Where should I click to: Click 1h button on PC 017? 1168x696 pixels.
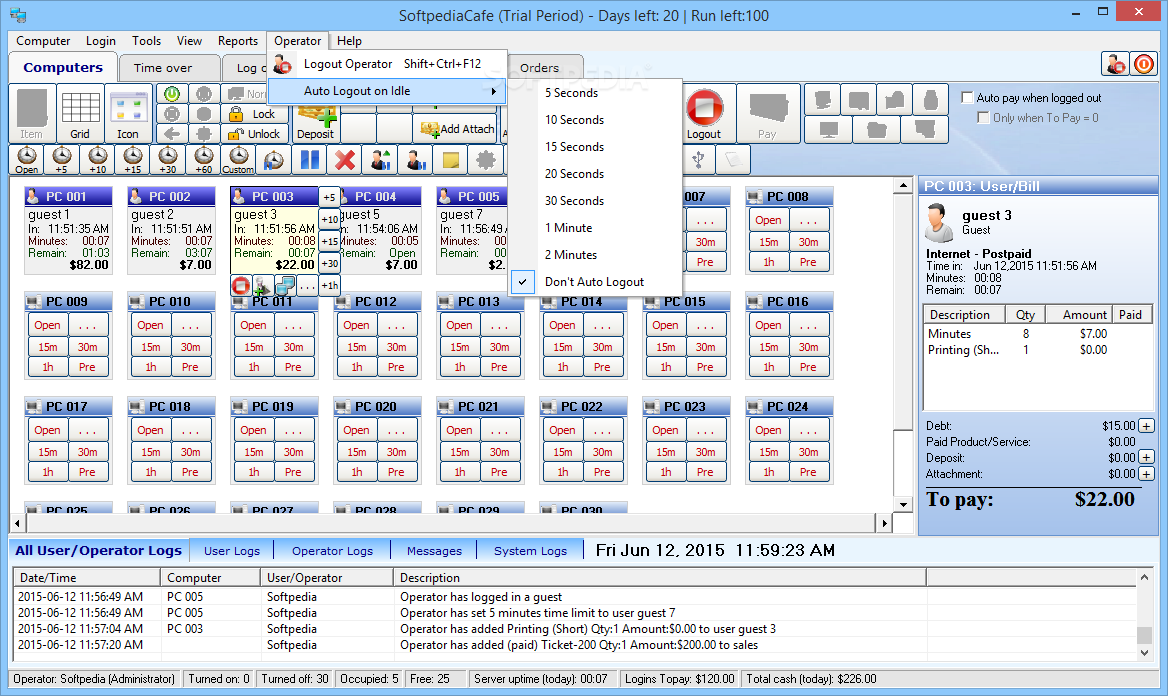tap(48, 472)
